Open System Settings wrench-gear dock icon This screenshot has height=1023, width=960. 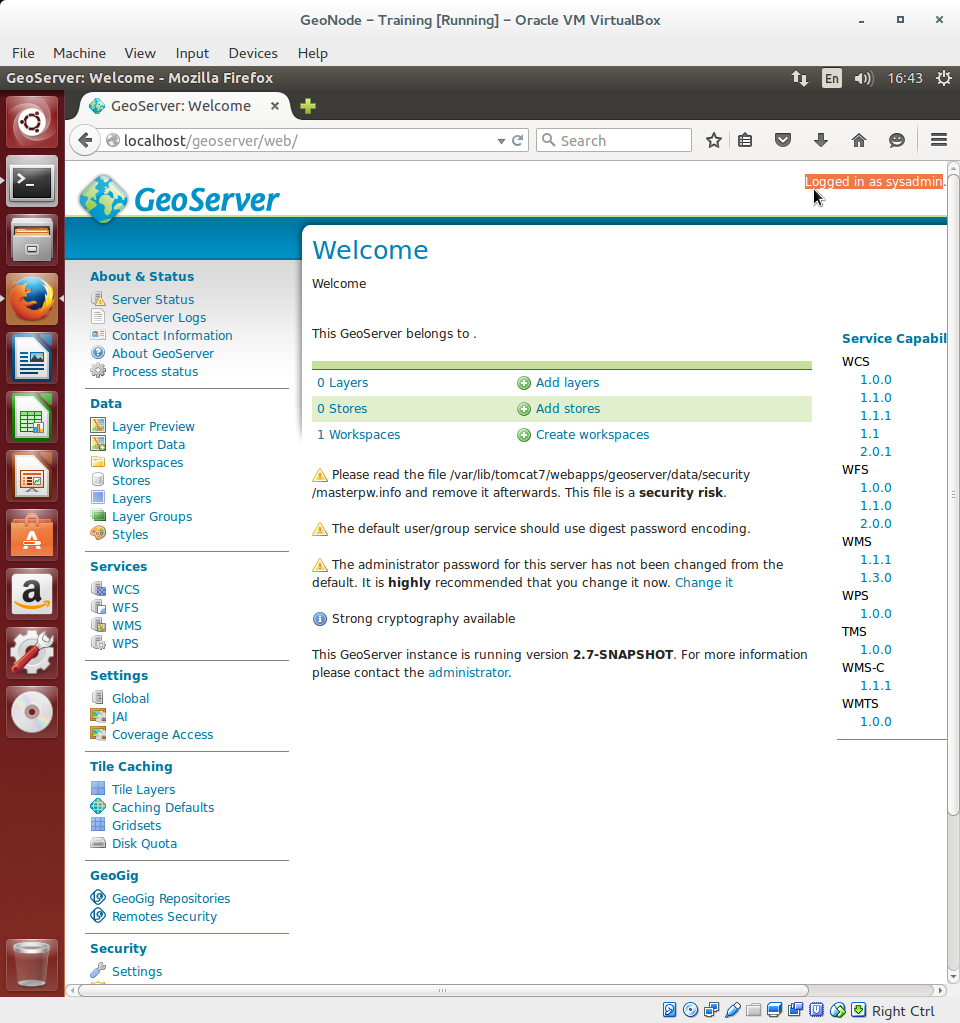(31, 653)
